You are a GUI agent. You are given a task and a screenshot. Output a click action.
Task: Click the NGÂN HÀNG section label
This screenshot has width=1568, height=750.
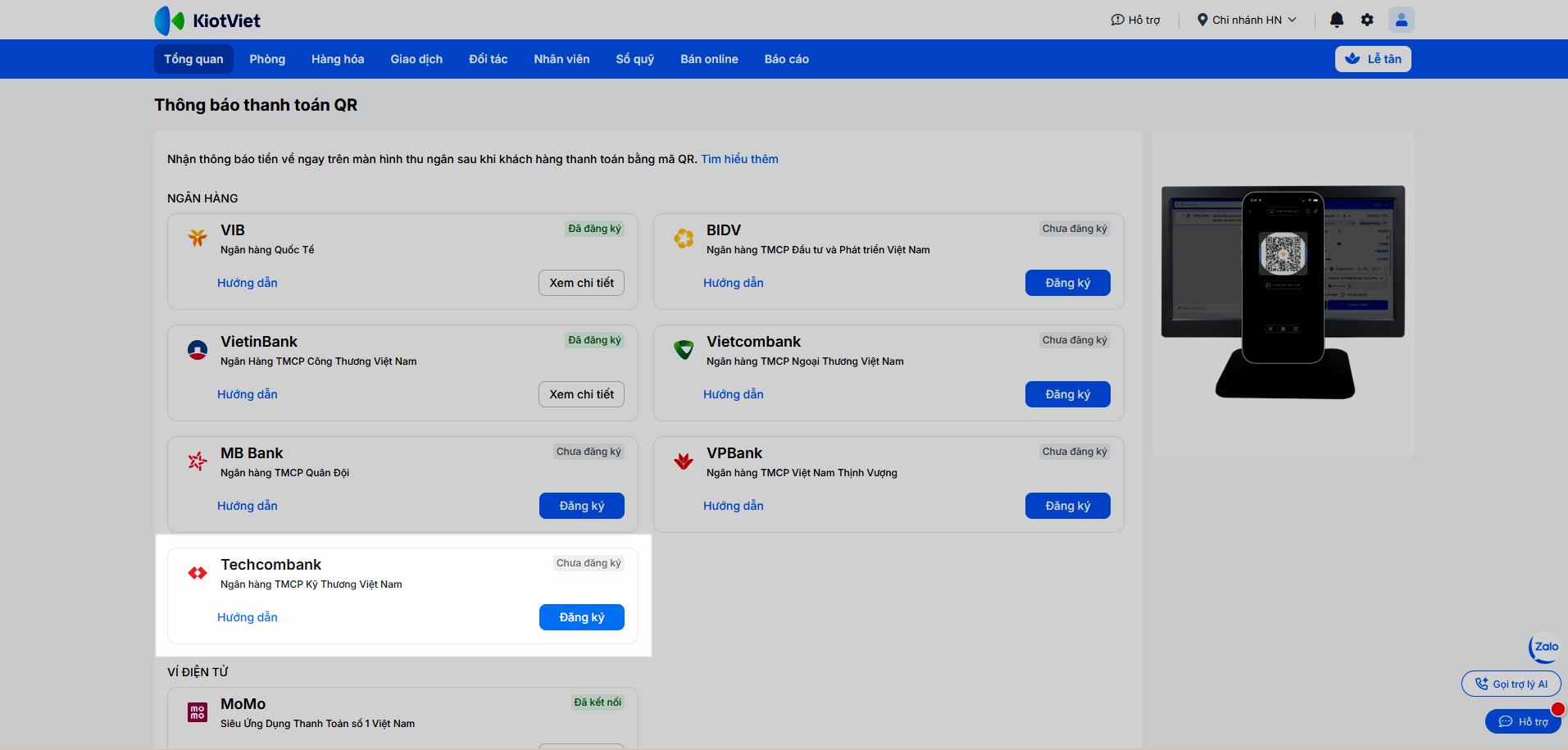(x=202, y=198)
